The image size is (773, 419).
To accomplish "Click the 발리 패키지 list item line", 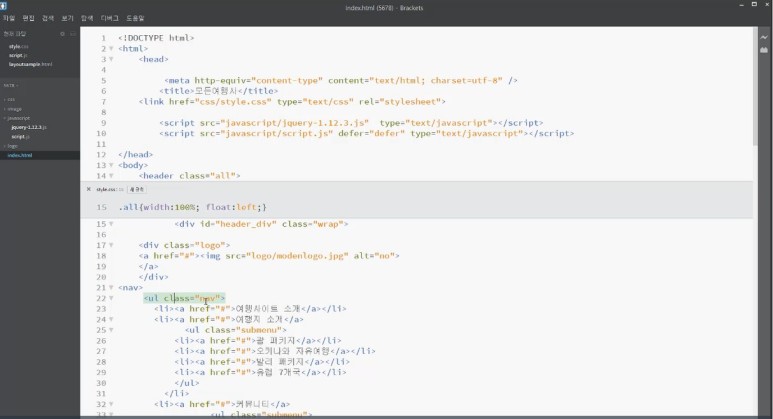I will point(263,362).
